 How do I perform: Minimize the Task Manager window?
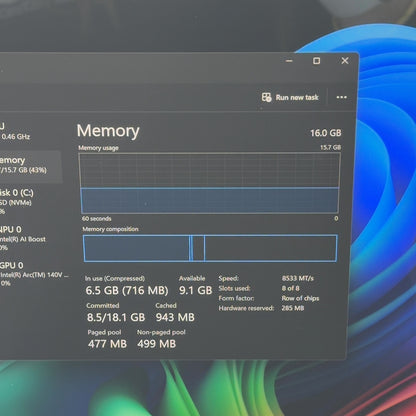point(289,61)
